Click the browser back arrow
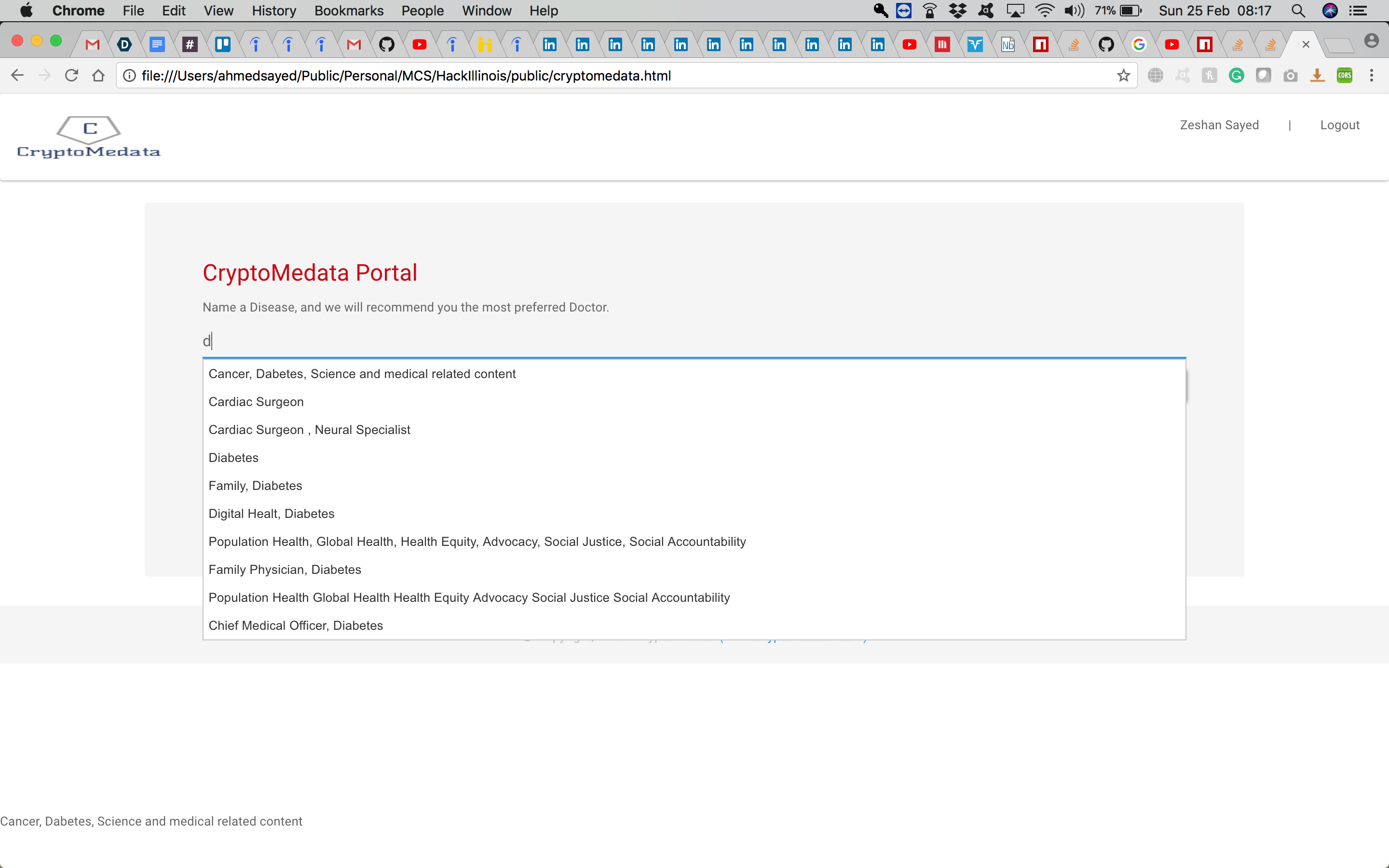Screen dimensions: 1389x868 point(17,75)
